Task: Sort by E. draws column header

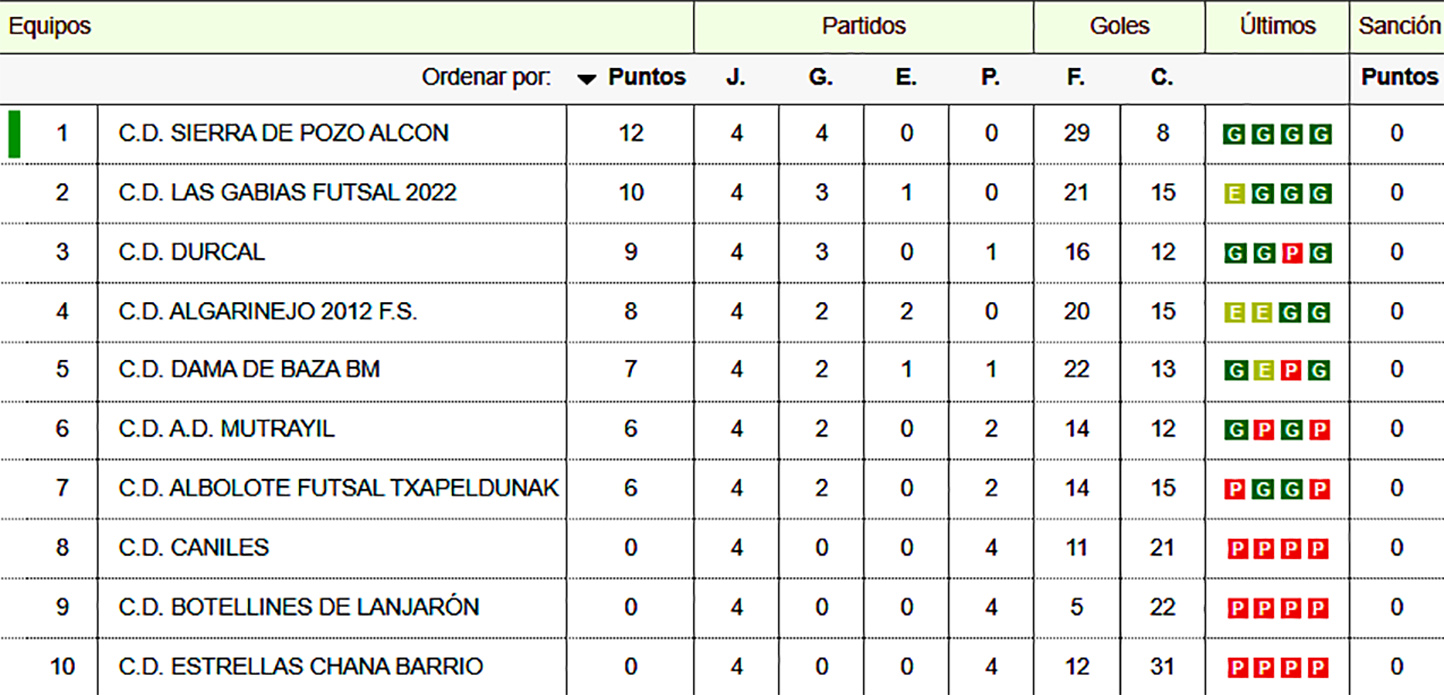Action: pos(906,78)
